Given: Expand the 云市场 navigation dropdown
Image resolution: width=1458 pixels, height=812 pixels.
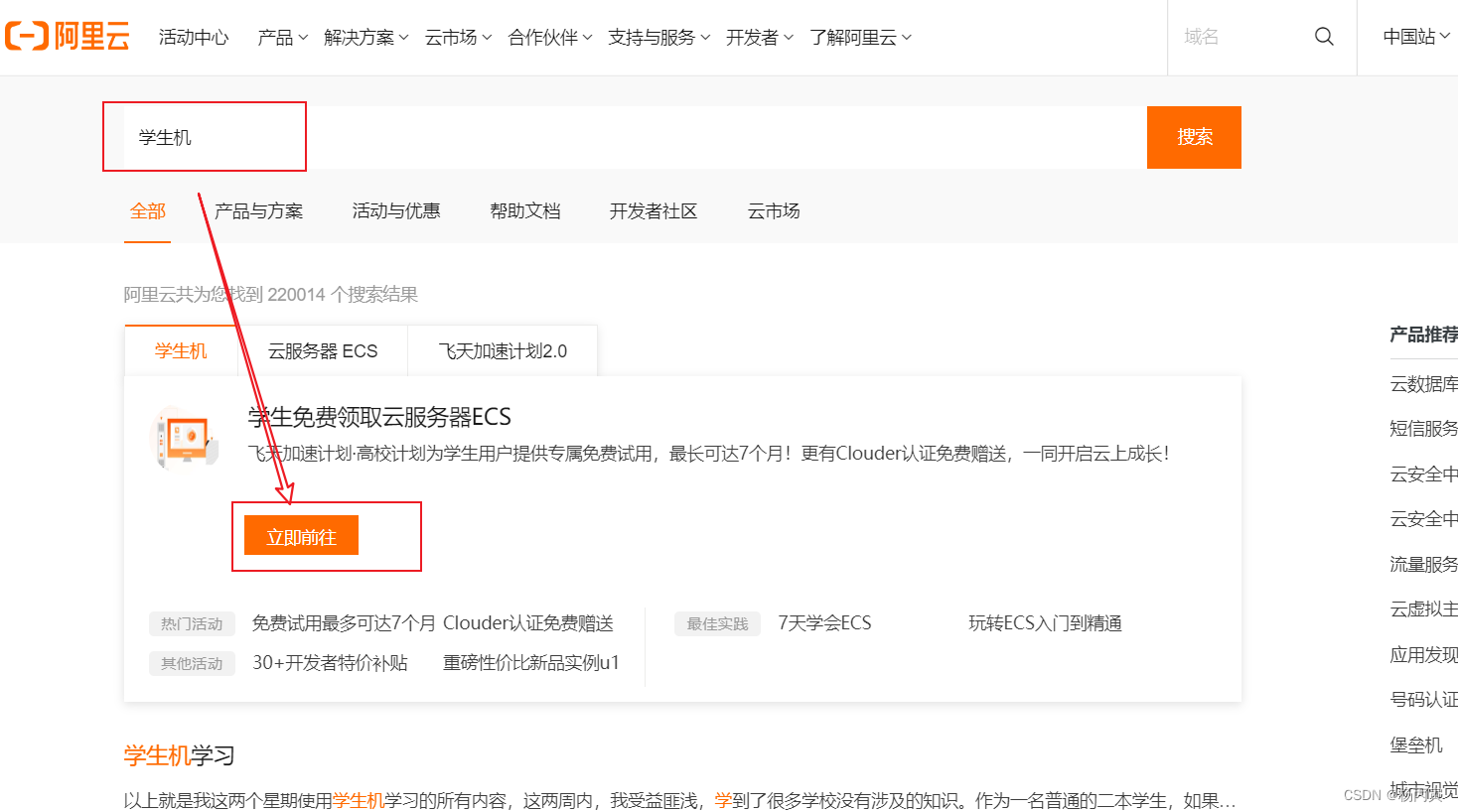Looking at the screenshot, I should click(x=458, y=37).
